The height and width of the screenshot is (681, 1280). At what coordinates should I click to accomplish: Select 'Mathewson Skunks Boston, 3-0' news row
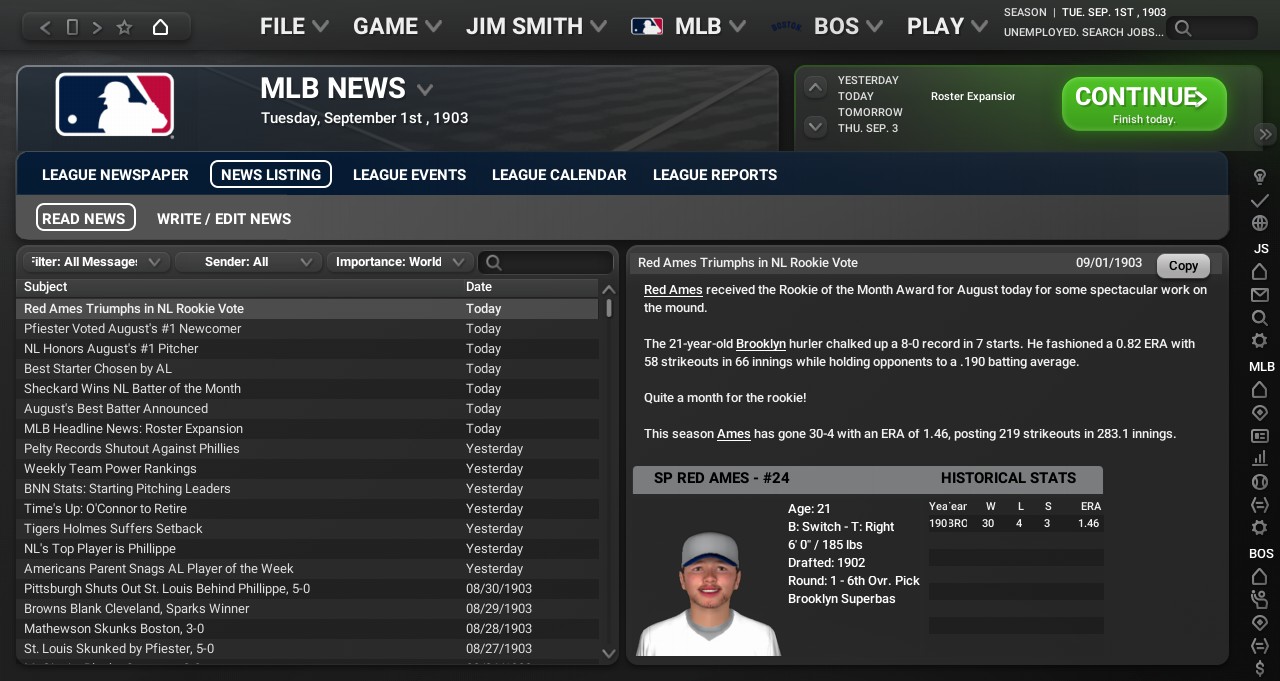point(308,628)
